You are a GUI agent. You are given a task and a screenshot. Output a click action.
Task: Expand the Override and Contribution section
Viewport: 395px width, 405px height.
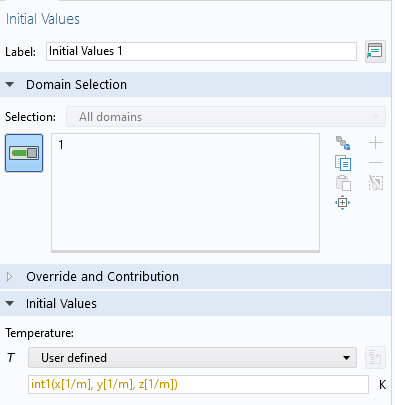coord(10,276)
